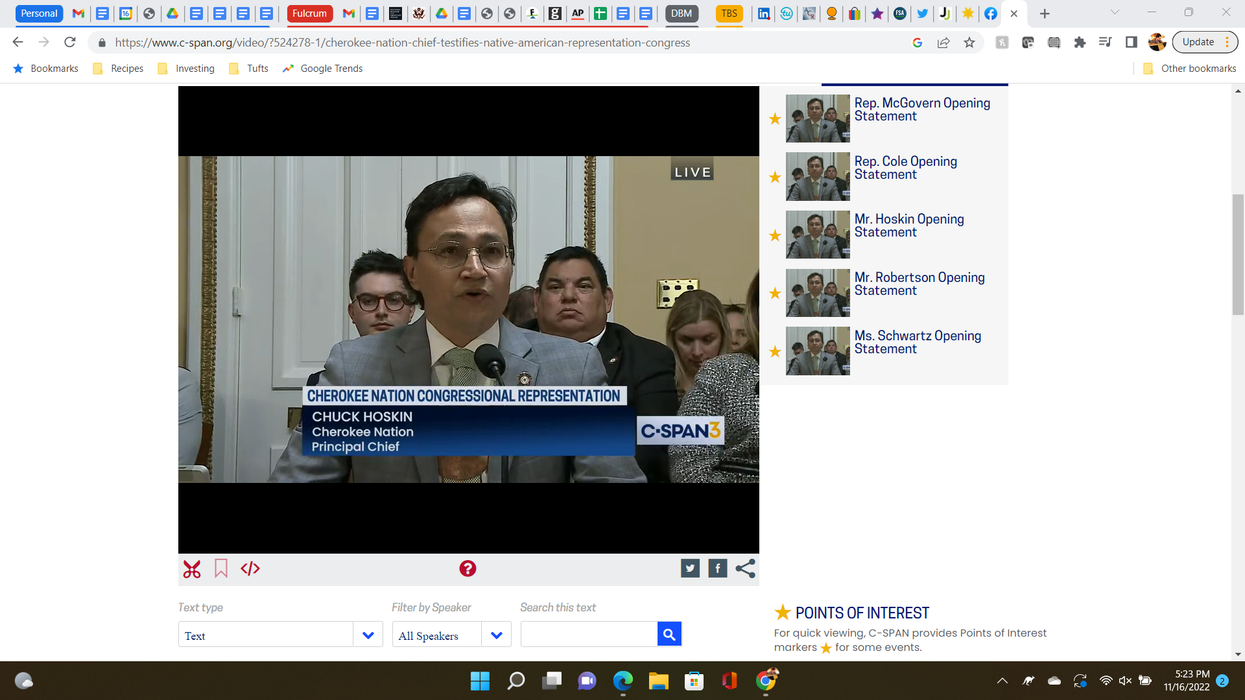Open the Personal tab group
This screenshot has height=700, width=1245.
click(39, 13)
